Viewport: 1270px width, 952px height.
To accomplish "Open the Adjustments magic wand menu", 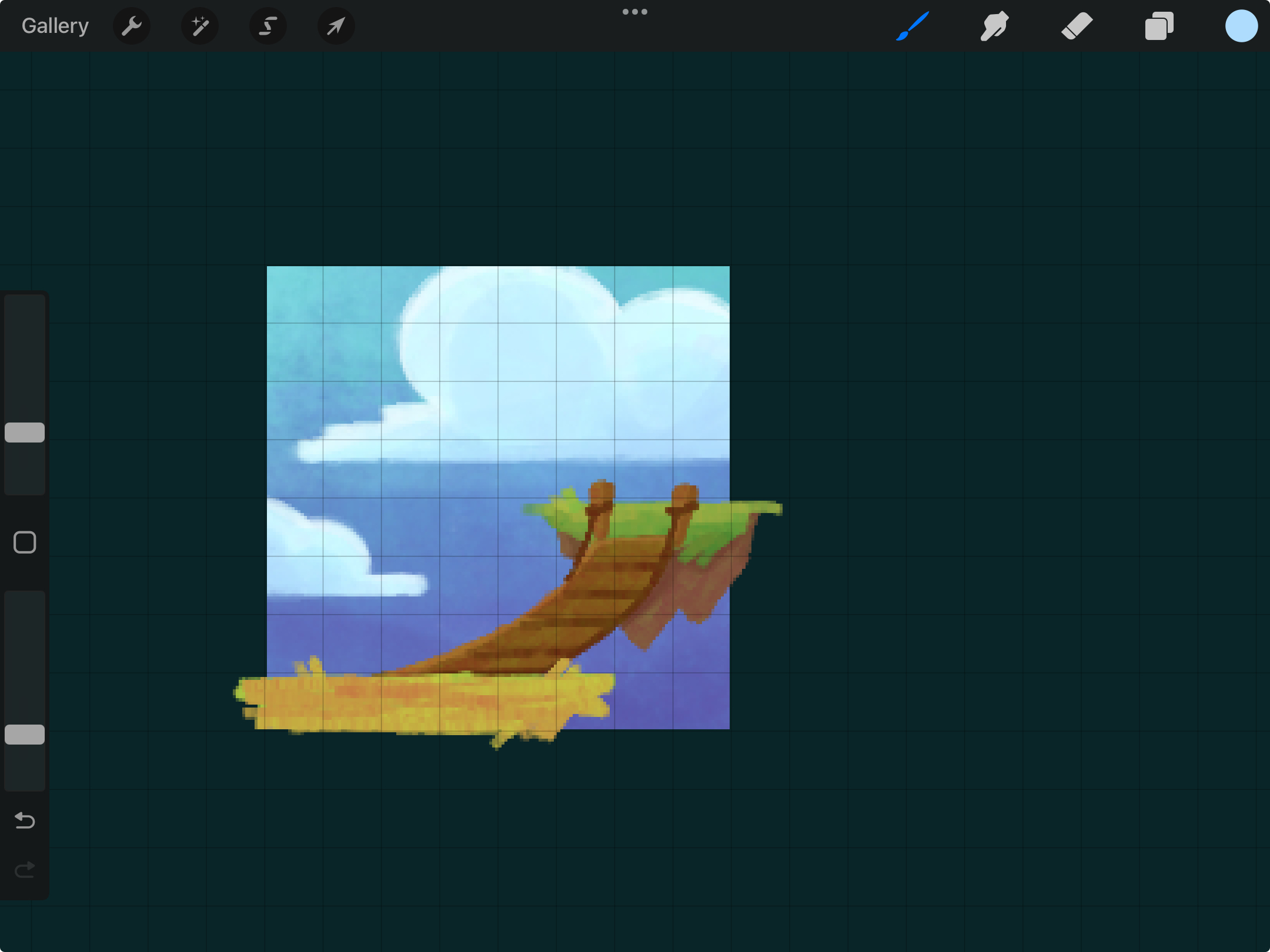I will pos(200,26).
